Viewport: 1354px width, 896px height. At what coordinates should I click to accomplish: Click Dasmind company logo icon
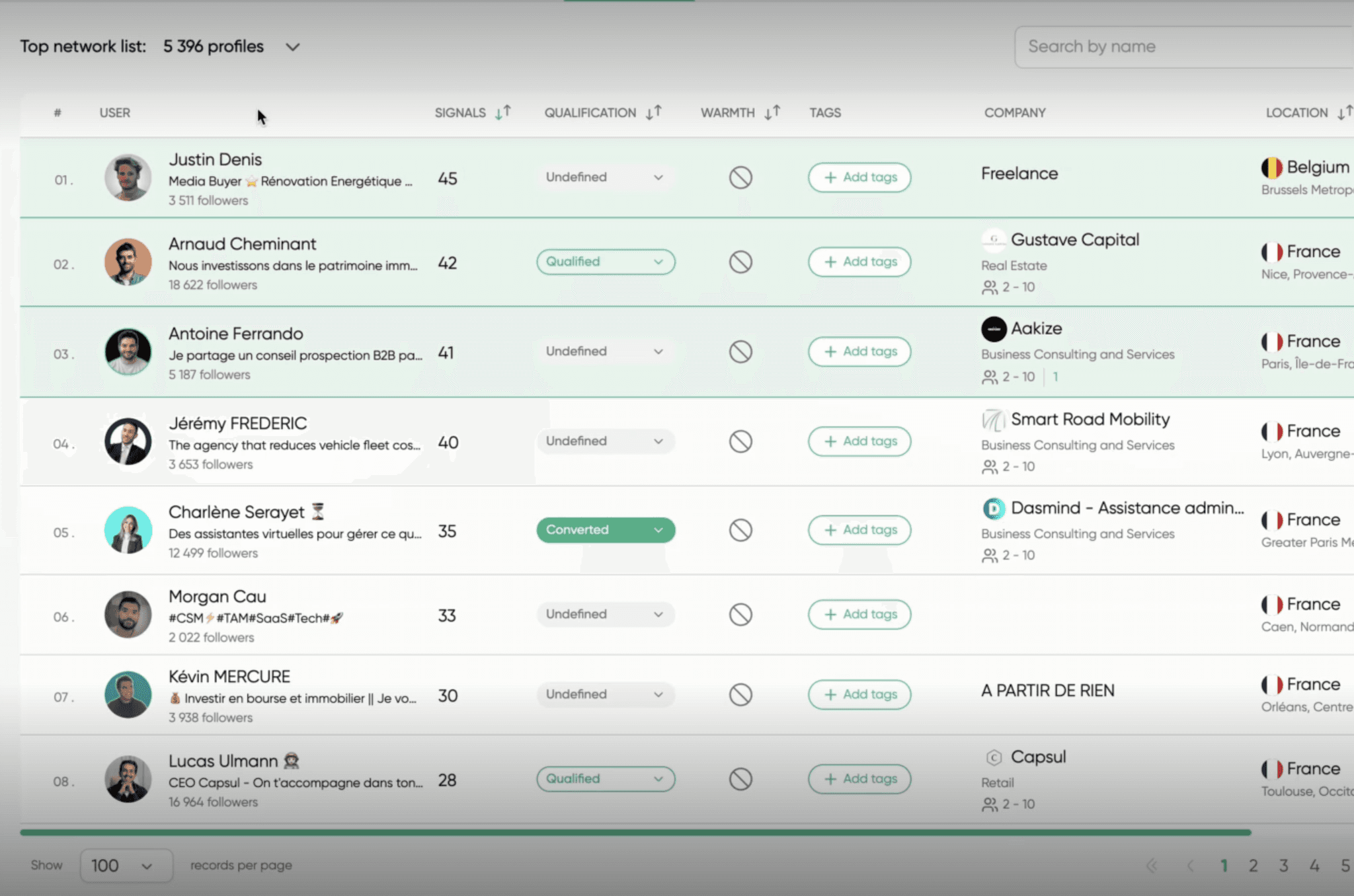tap(993, 508)
